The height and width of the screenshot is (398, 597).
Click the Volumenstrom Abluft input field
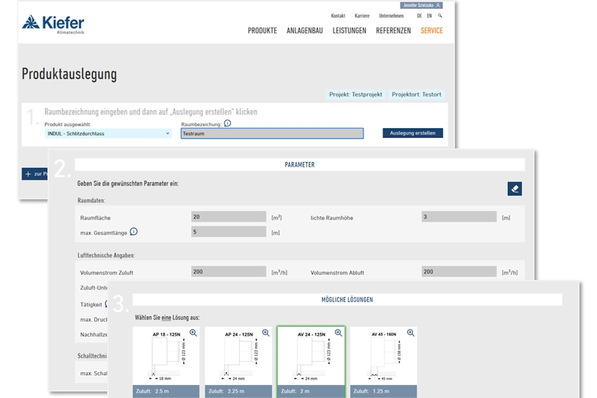(459, 272)
